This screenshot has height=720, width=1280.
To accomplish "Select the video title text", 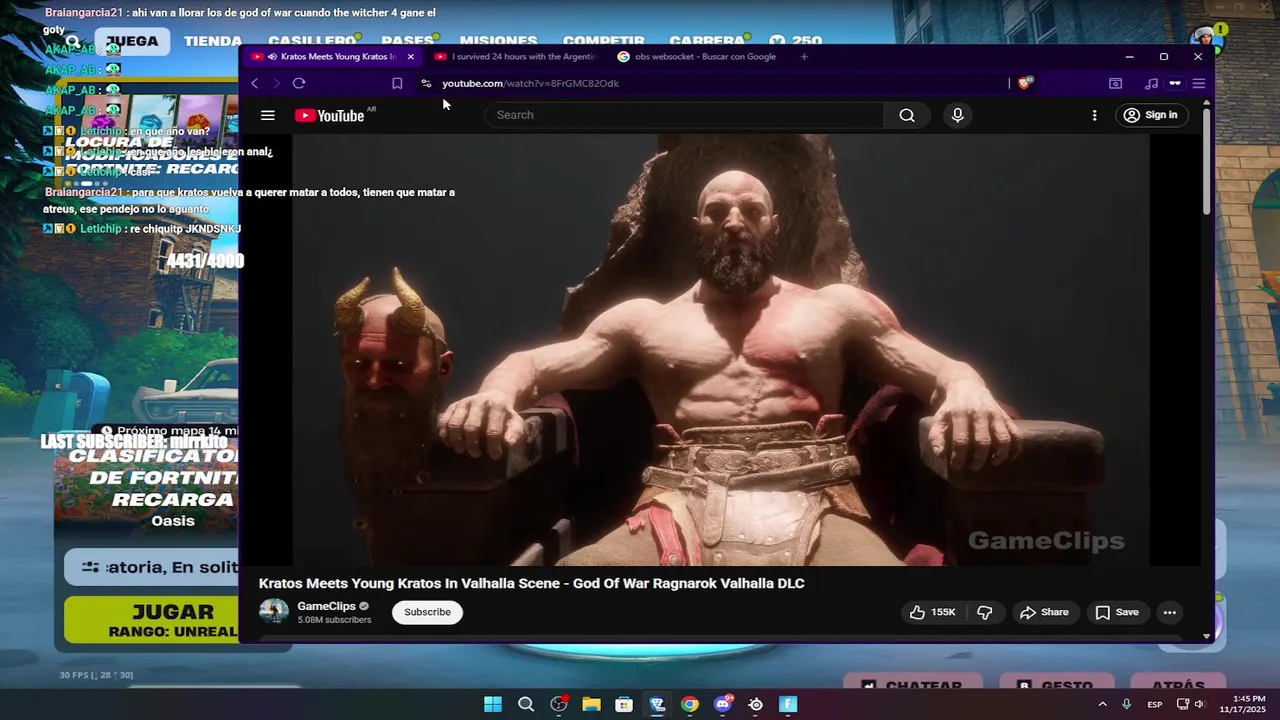I will point(531,583).
